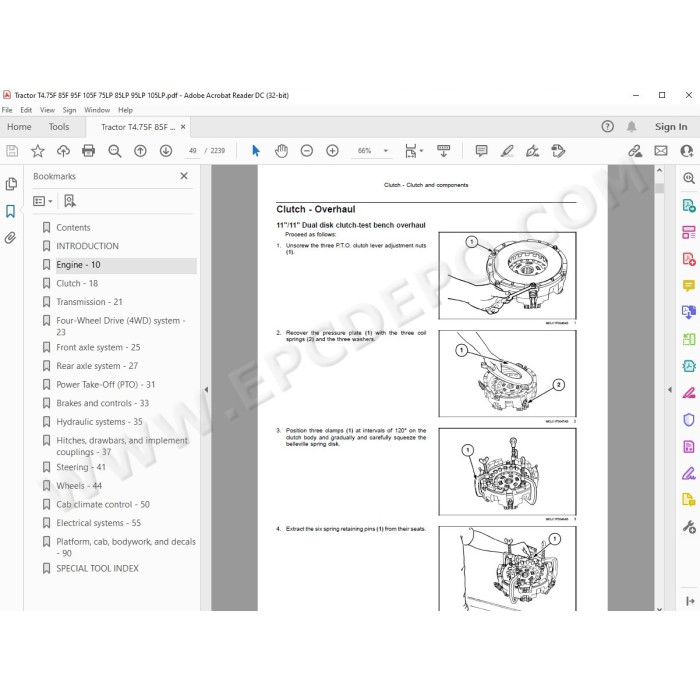Open the Window menu
Viewport: 700px width, 700px height.
coord(97,110)
